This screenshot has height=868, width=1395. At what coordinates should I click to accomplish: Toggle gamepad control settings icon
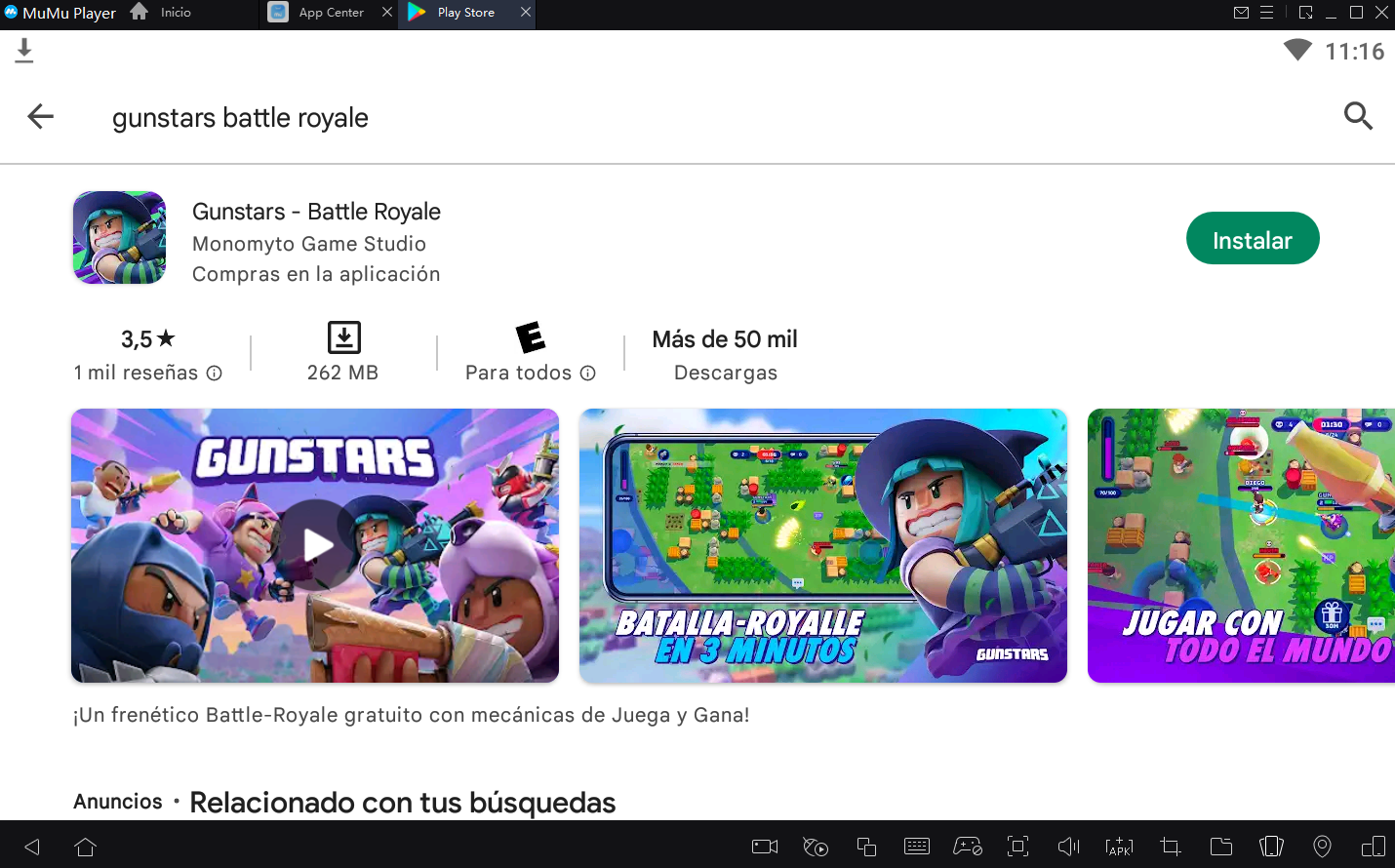(967, 847)
